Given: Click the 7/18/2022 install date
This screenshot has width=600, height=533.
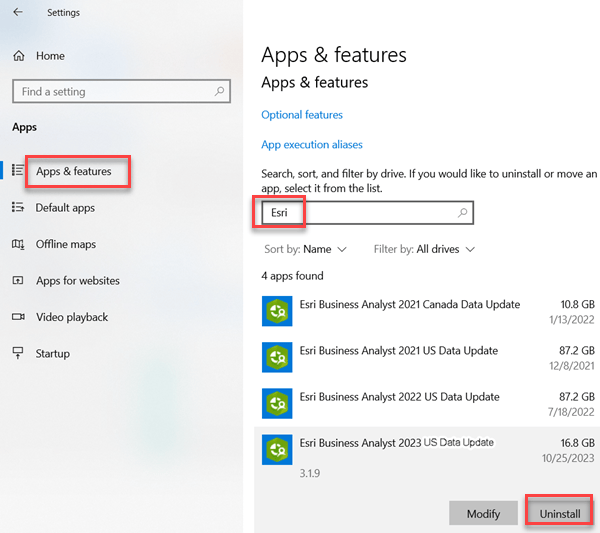Looking at the screenshot, I should click(x=571, y=412).
